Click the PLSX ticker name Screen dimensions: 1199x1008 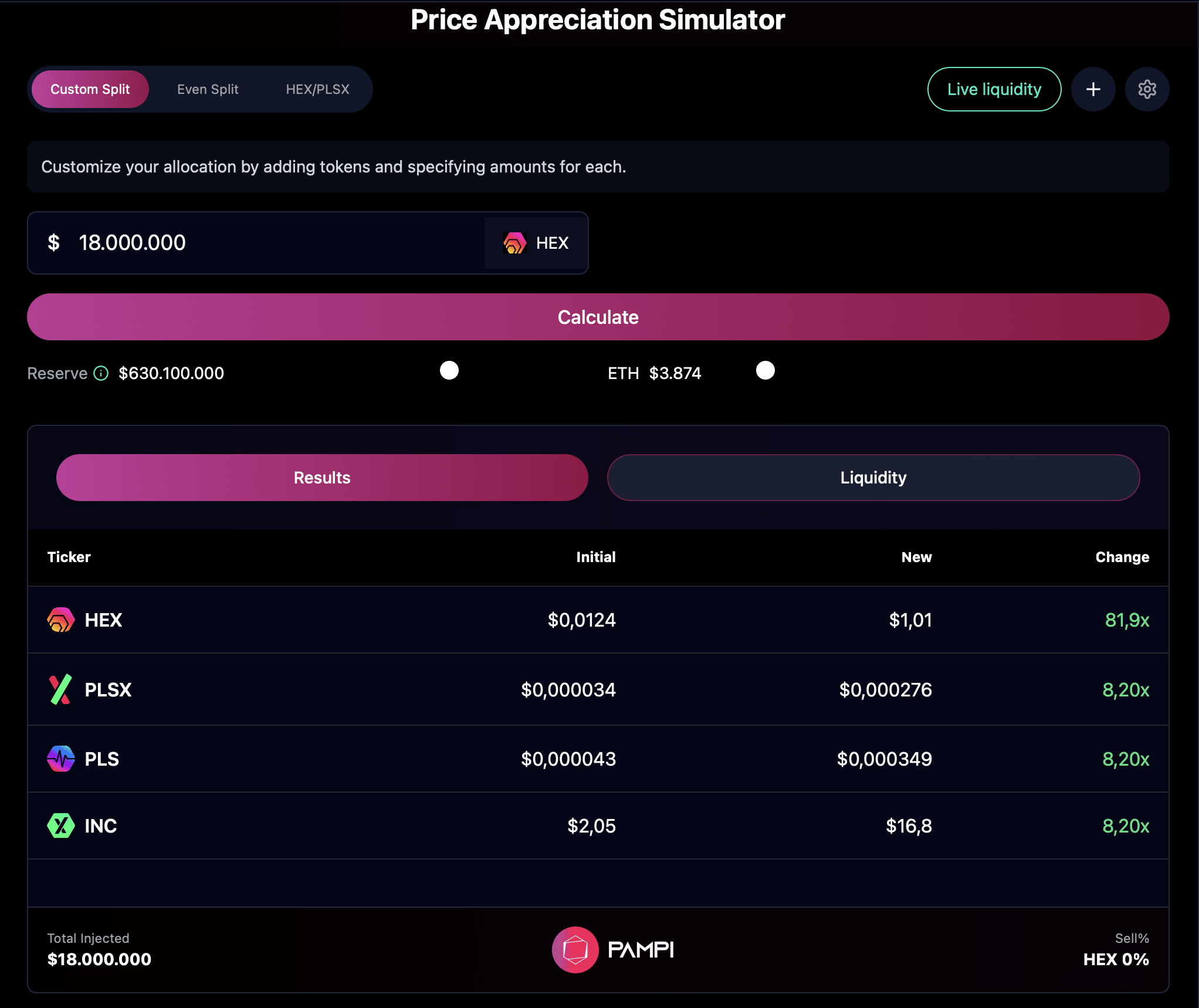click(x=108, y=689)
